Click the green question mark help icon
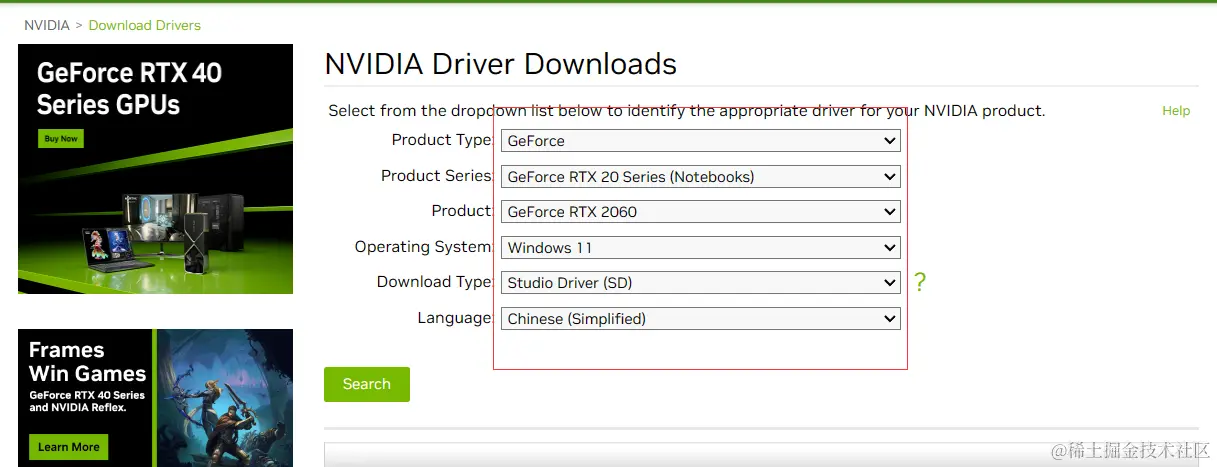The image size is (1217, 467). point(920,283)
